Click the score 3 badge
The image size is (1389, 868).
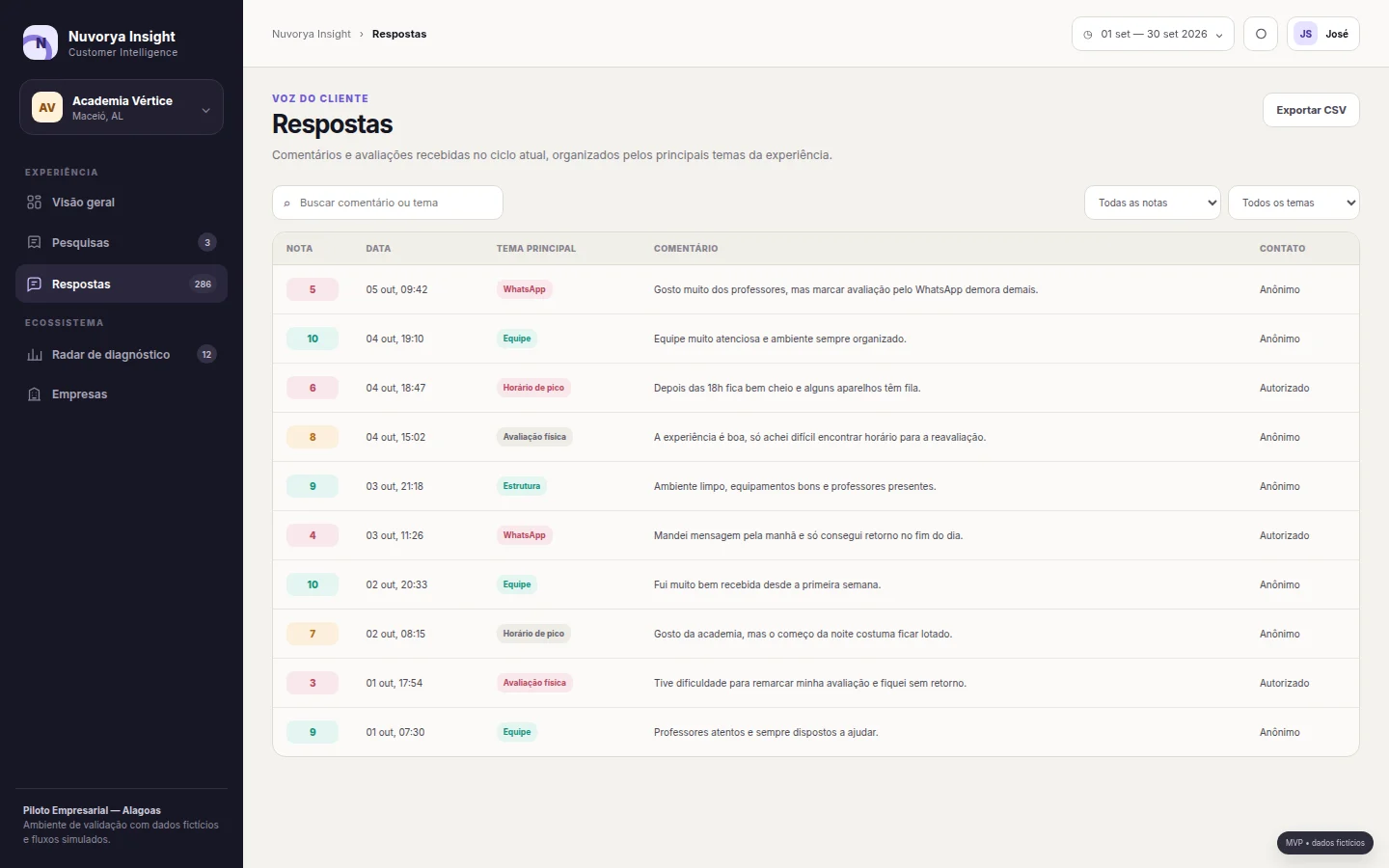coord(313,683)
